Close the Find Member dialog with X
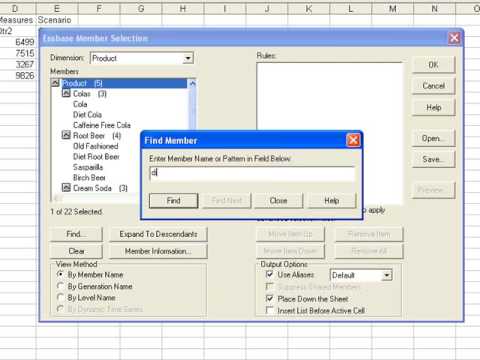This screenshot has width=480, height=360. 353,140
